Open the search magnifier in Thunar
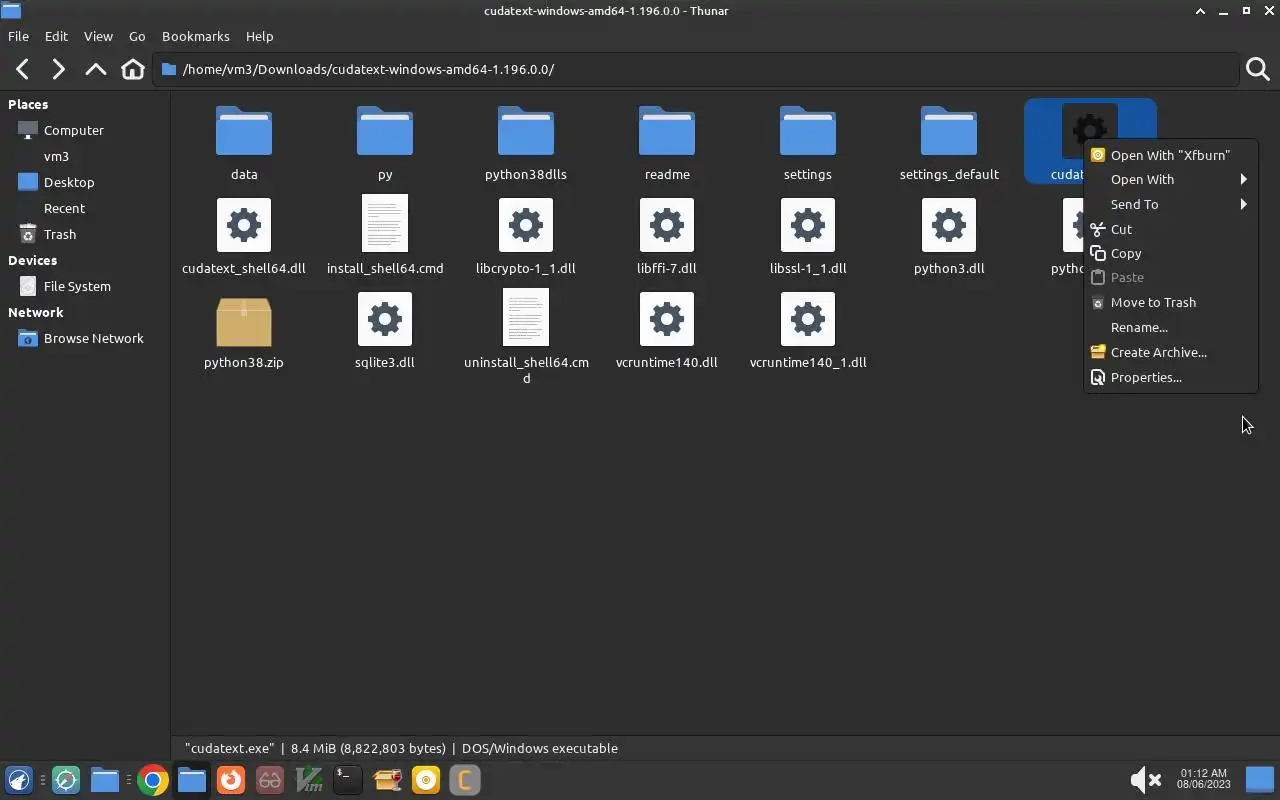 tap(1258, 69)
